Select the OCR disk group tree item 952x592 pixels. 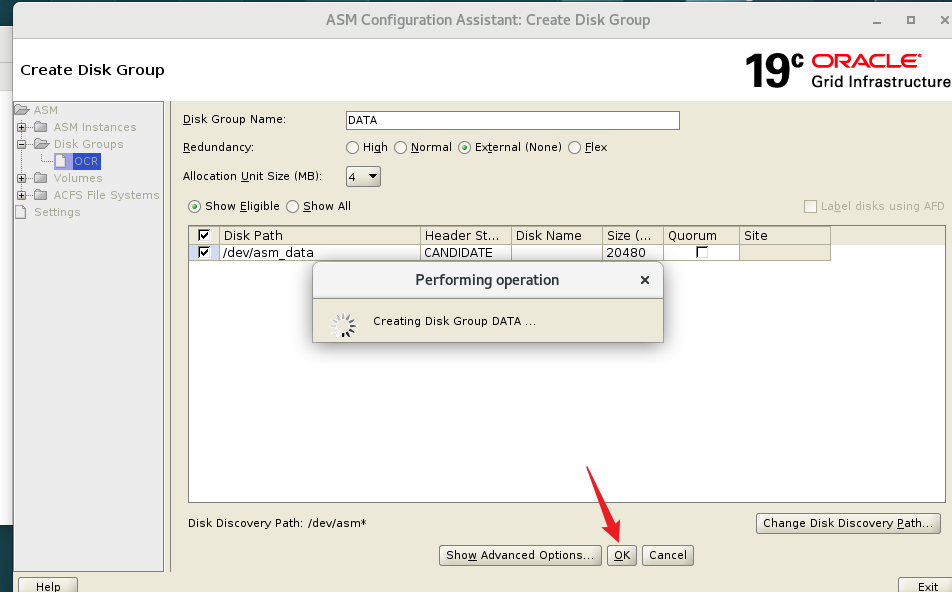click(x=86, y=161)
